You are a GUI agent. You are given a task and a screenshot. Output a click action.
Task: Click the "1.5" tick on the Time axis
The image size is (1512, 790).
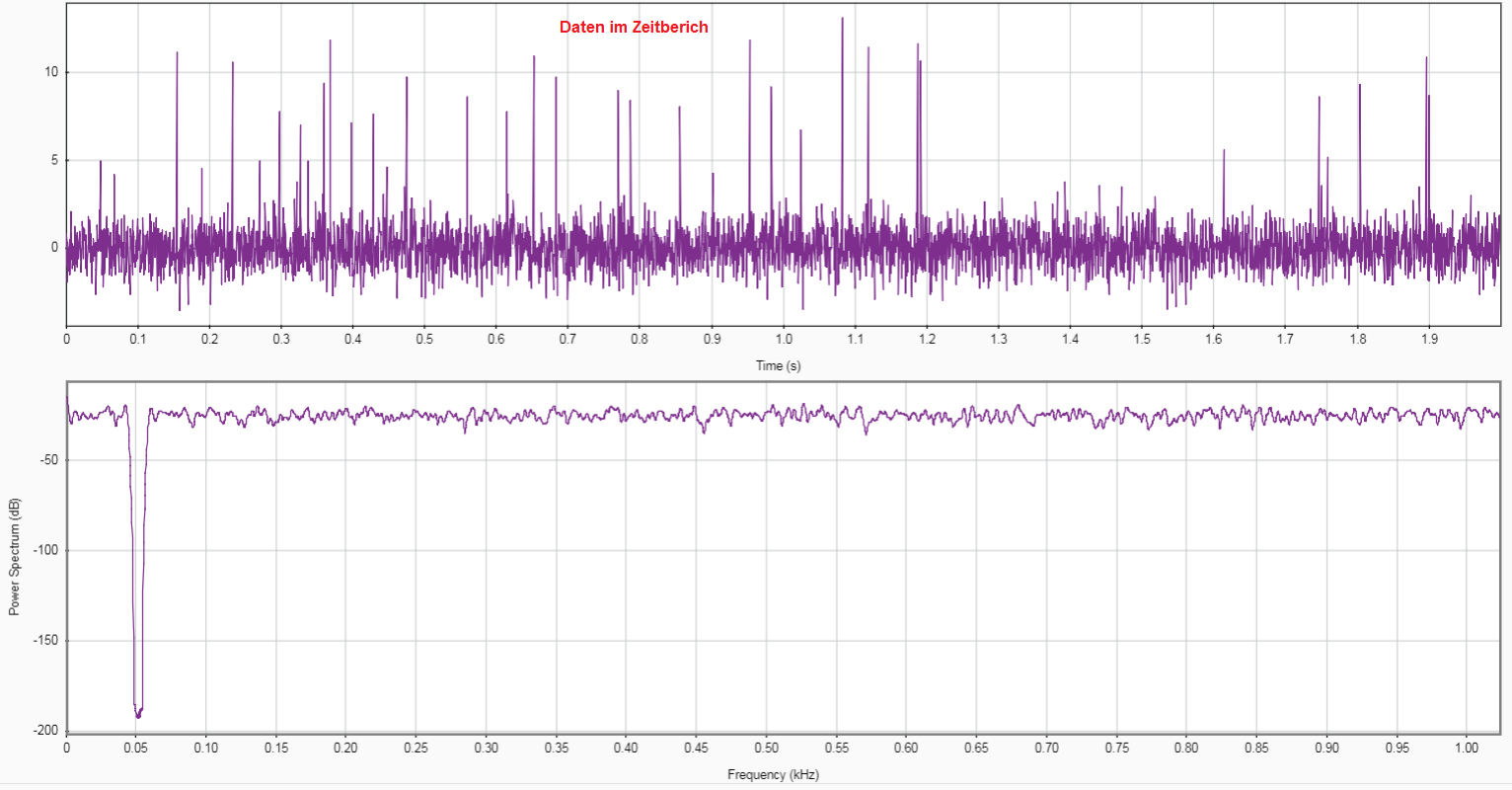(x=1142, y=340)
